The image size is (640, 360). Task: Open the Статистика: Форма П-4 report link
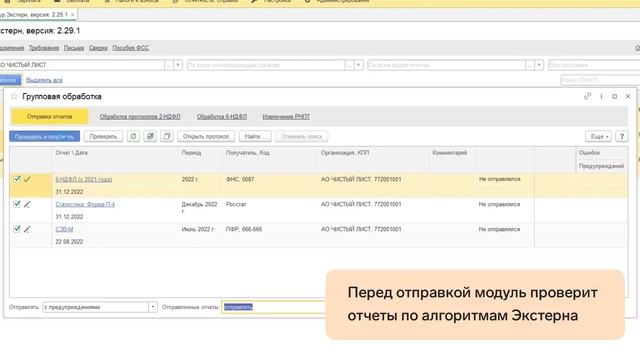[85, 204]
